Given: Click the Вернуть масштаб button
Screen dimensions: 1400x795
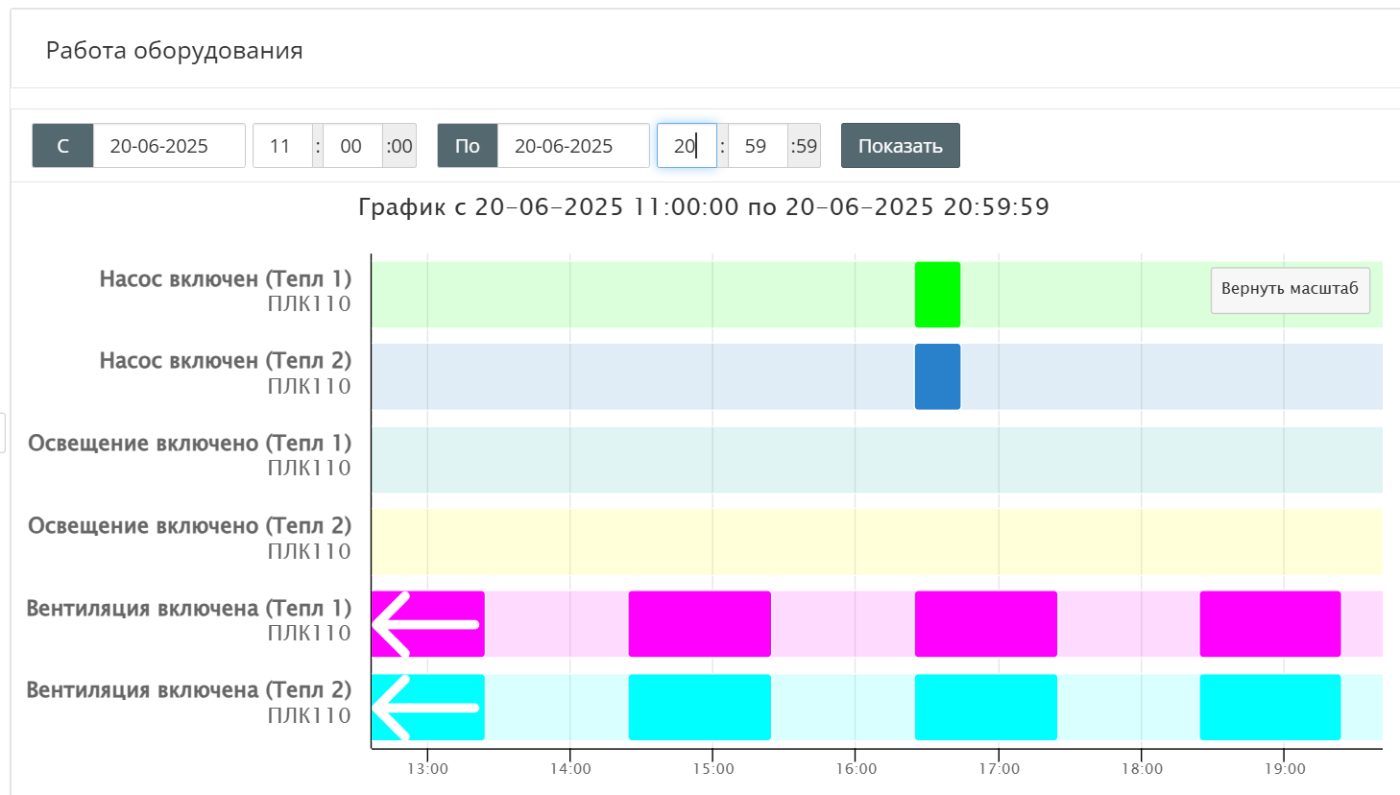Looking at the screenshot, I should coord(1289,290).
